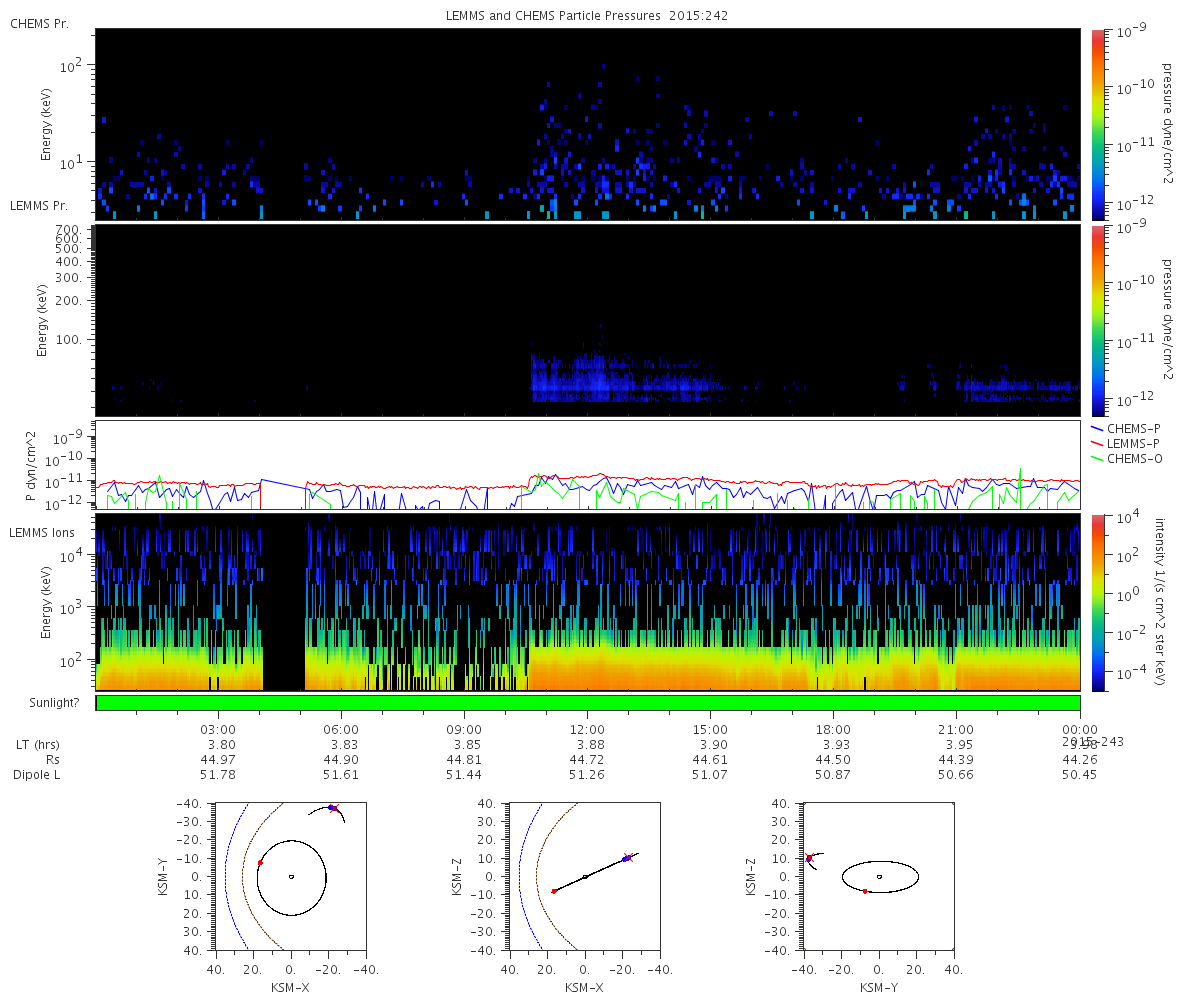Click the LEMMS Ions intensity color bar

(x=1097, y=602)
